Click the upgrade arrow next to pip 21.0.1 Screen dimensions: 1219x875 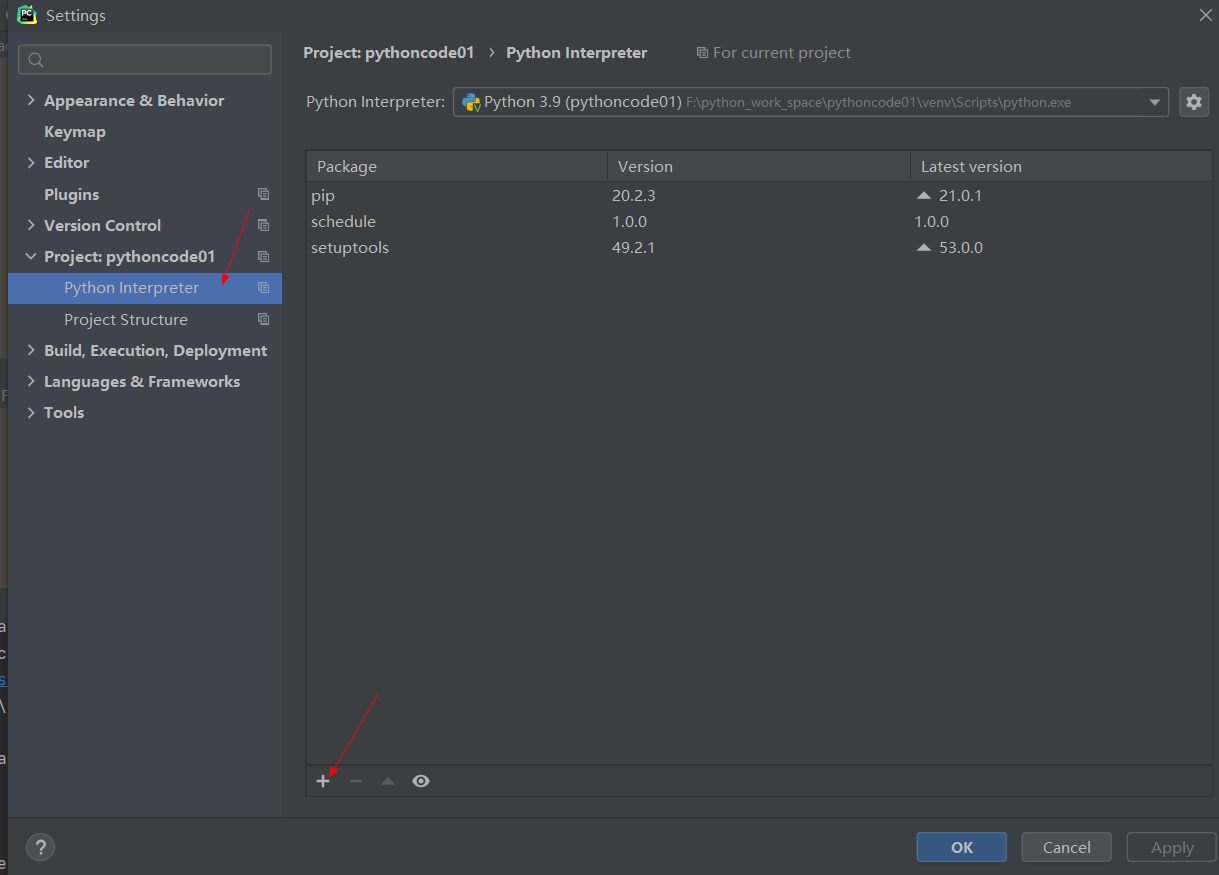pos(922,195)
